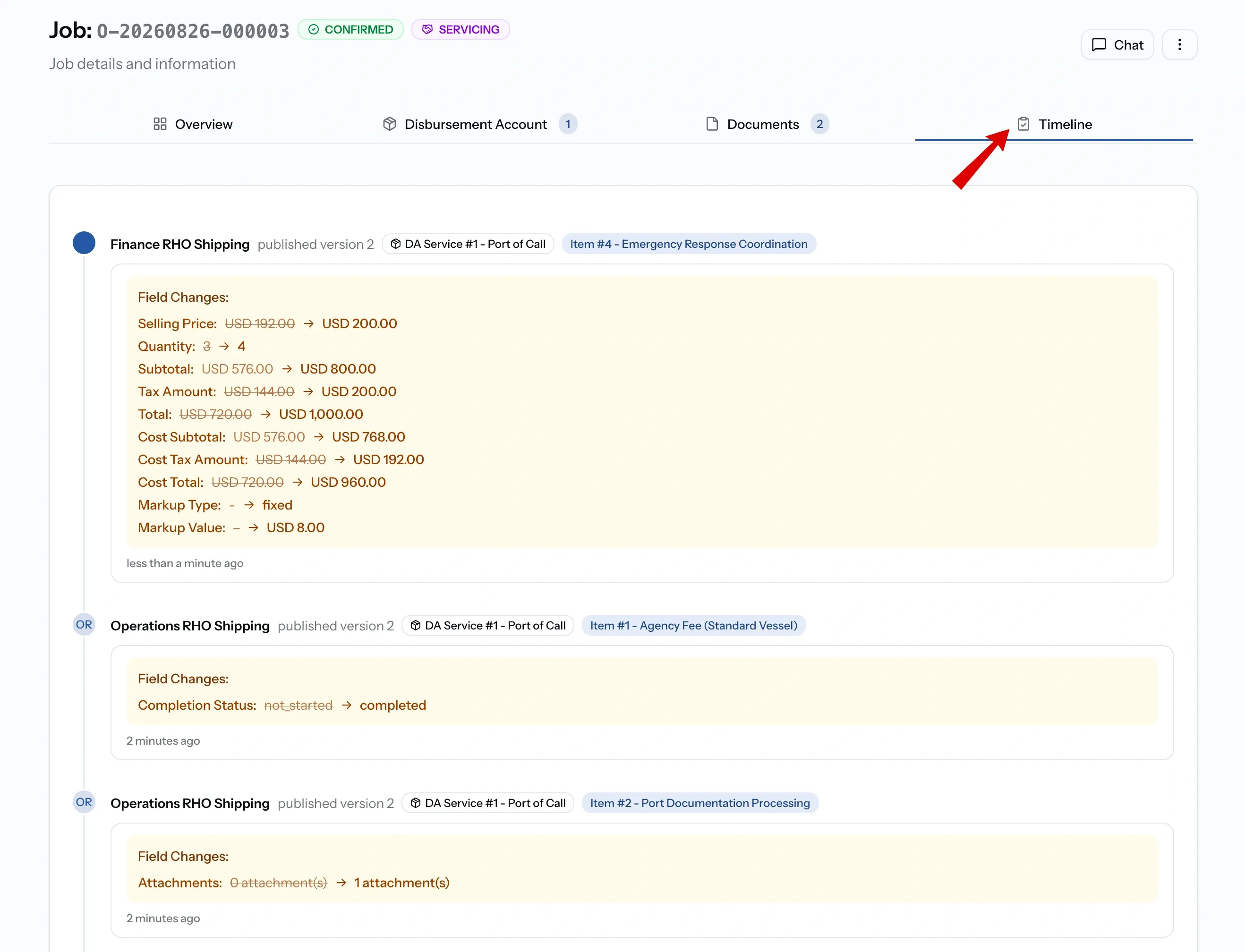Screen dimensions: 1245x952
Task: Click Cost Tax Amount new value USD 192.00
Action: tap(388, 459)
